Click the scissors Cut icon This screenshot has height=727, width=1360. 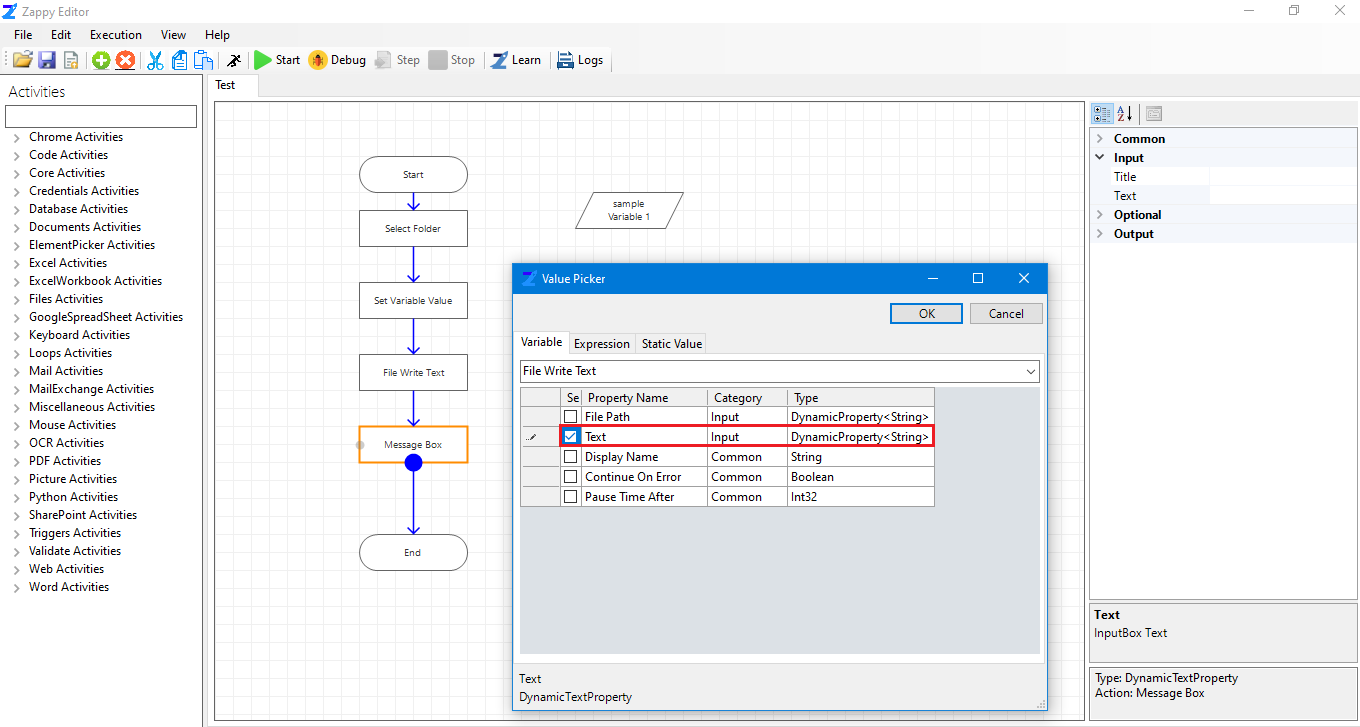pos(155,60)
